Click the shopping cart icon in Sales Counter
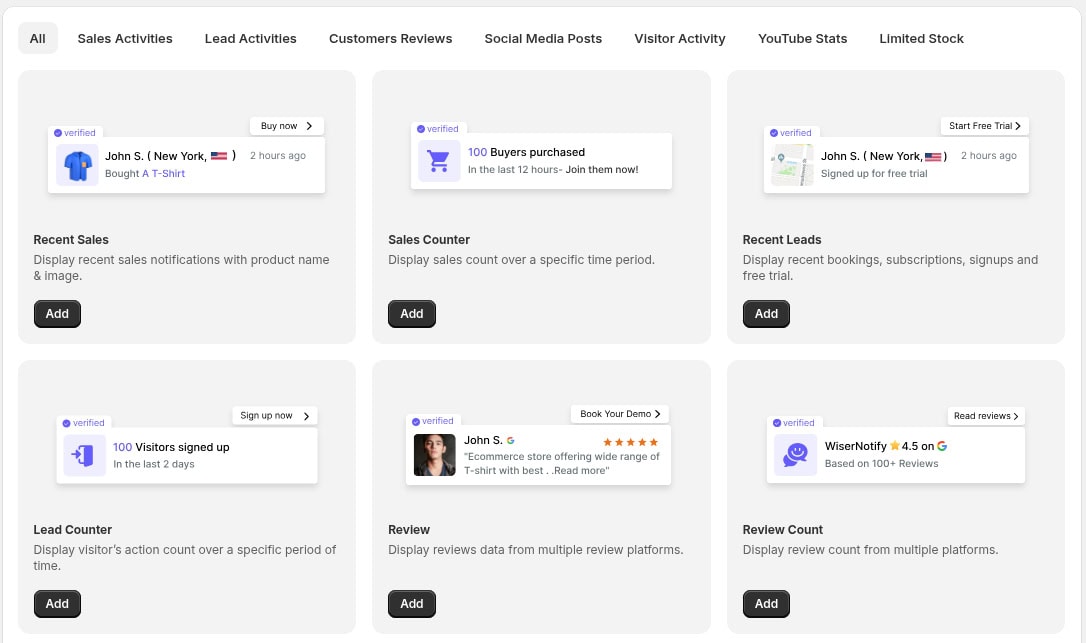The width and height of the screenshot is (1086, 643). click(x=438, y=161)
